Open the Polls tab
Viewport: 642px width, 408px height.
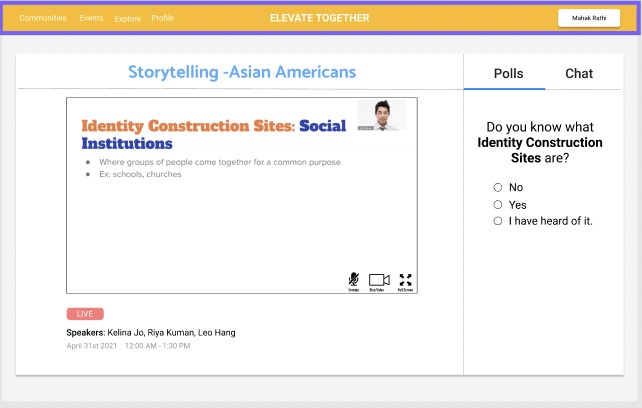pyautogui.click(x=508, y=73)
